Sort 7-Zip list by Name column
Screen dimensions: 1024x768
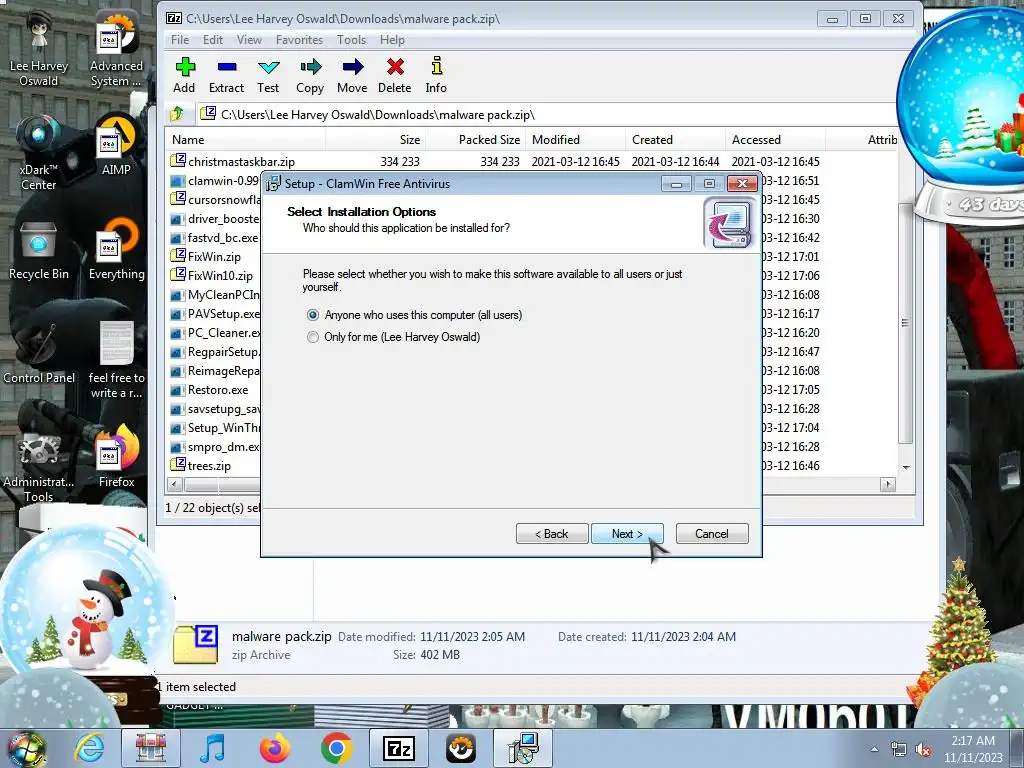[x=246, y=140]
